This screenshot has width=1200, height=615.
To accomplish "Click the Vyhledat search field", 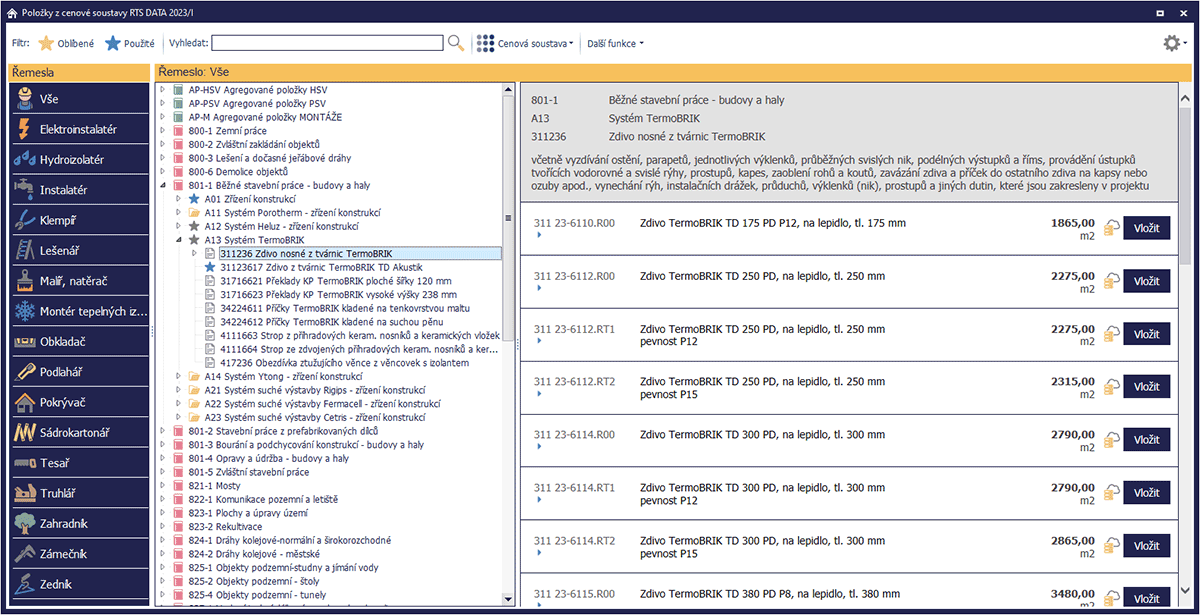I will coord(327,43).
